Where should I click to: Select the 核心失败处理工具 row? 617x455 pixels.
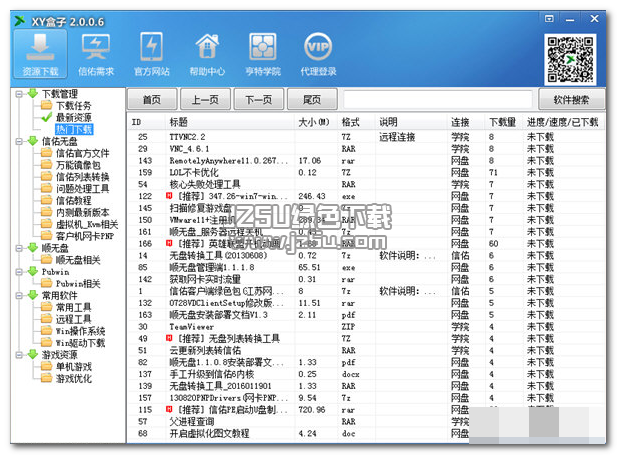[x=366, y=184]
